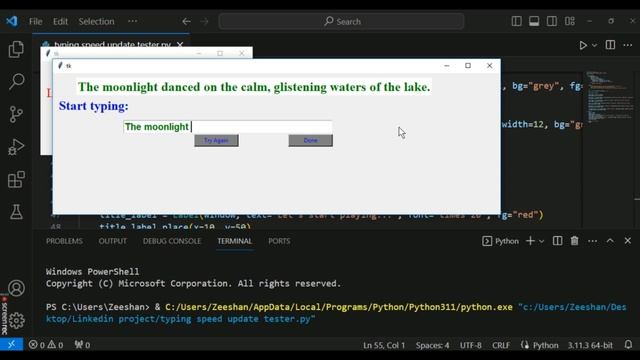
Task: Switch to the DEBUG CONSOLE tab
Action: click(172, 241)
